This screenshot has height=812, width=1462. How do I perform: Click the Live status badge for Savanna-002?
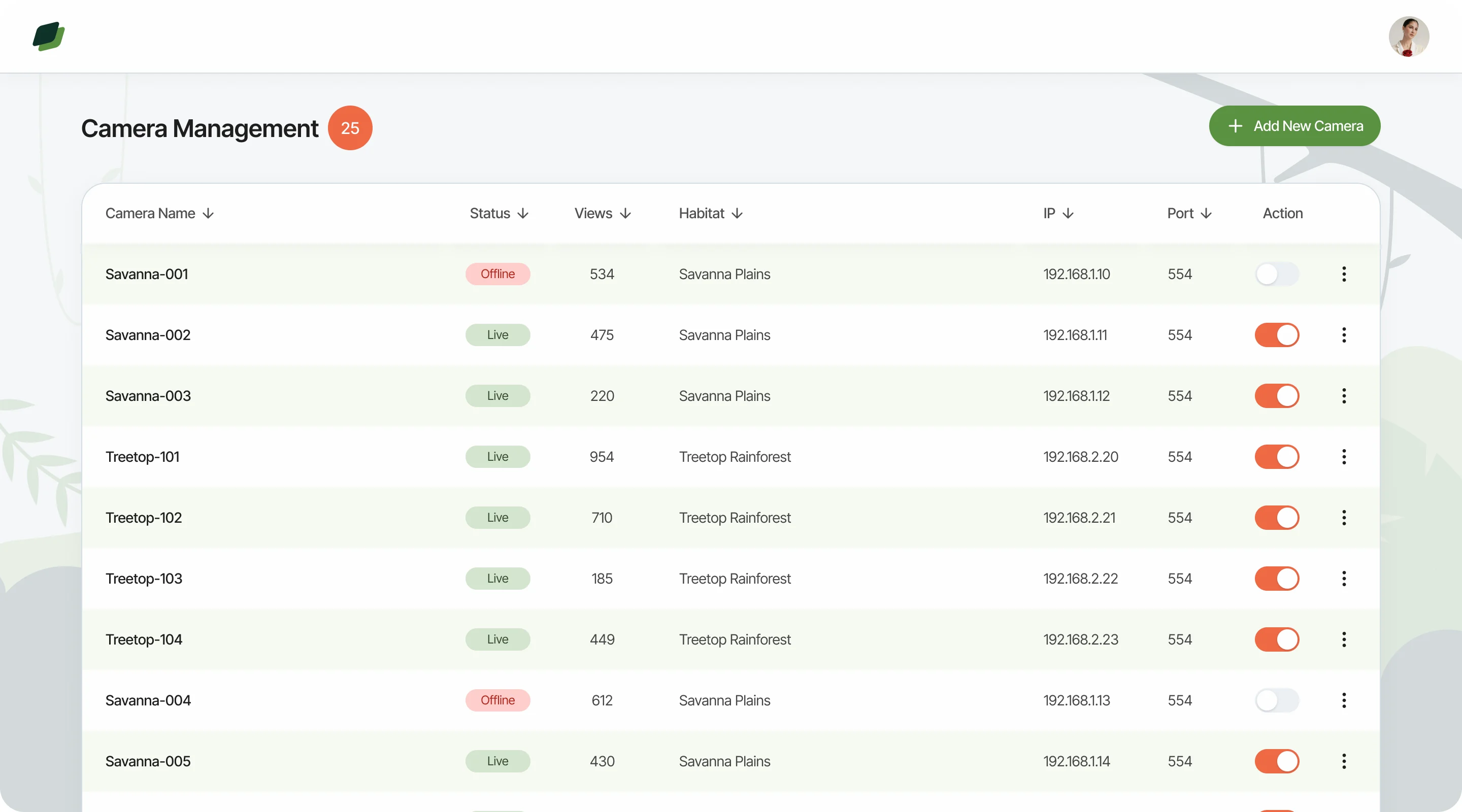(x=497, y=335)
